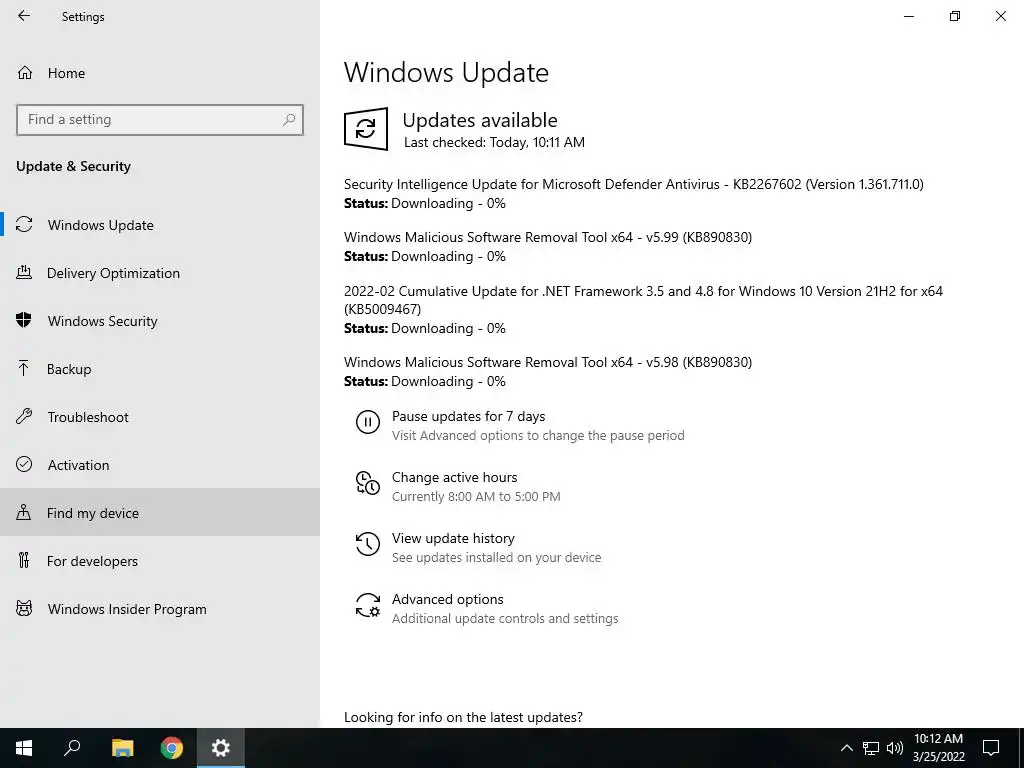This screenshot has width=1024, height=768.
Task: Click the Settings gear taskbar button
Action: [x=221, y=748]
